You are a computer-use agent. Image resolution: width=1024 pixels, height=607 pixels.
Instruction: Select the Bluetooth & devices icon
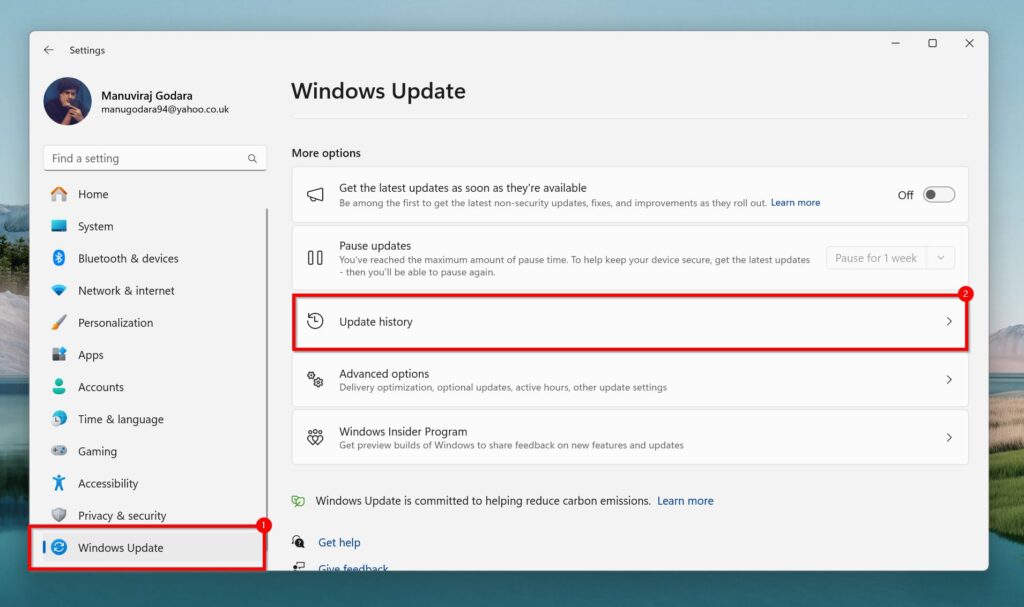click(59, 258)
